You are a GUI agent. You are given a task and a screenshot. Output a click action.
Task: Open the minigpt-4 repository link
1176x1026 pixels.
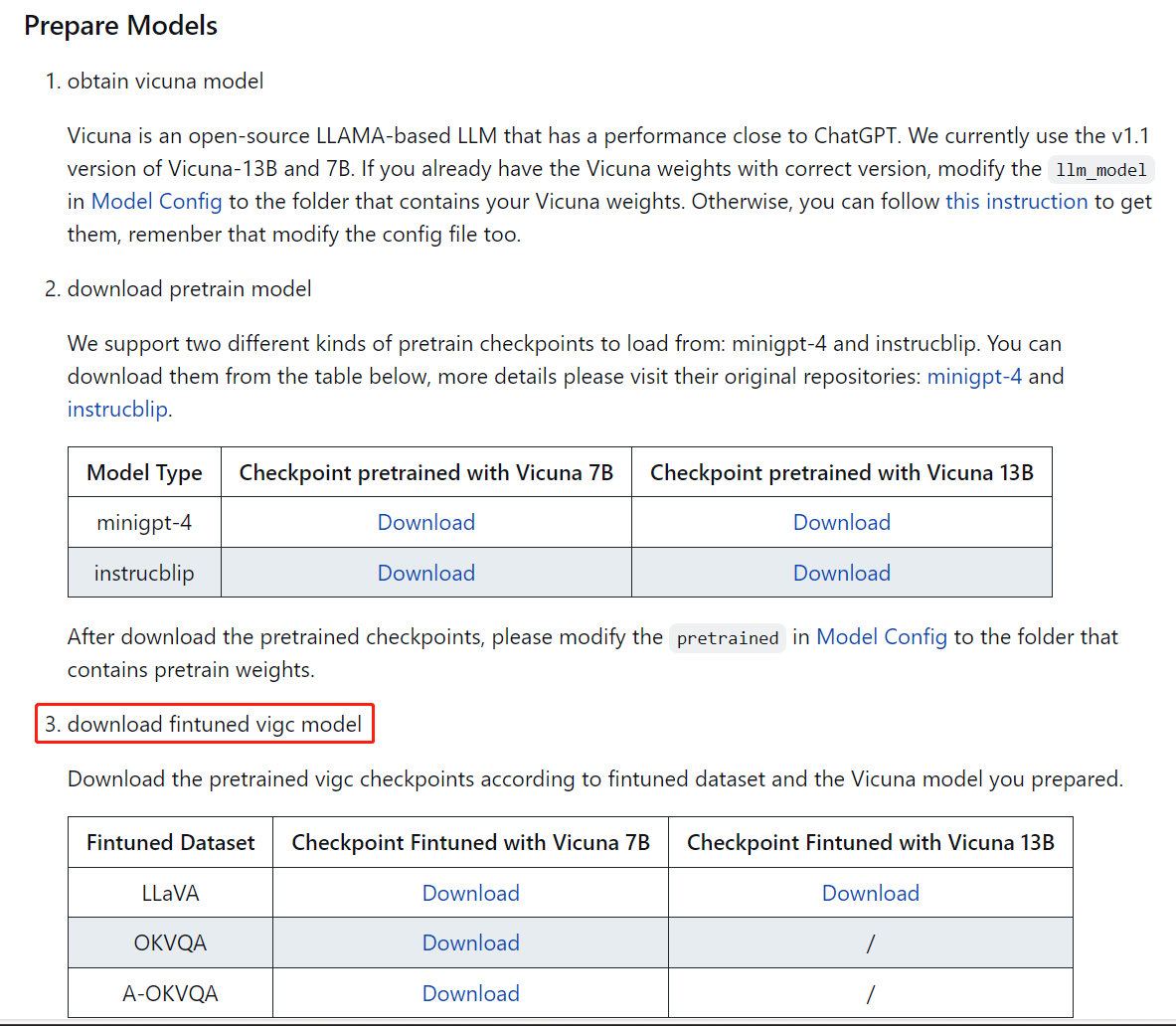tap(974, 376)
